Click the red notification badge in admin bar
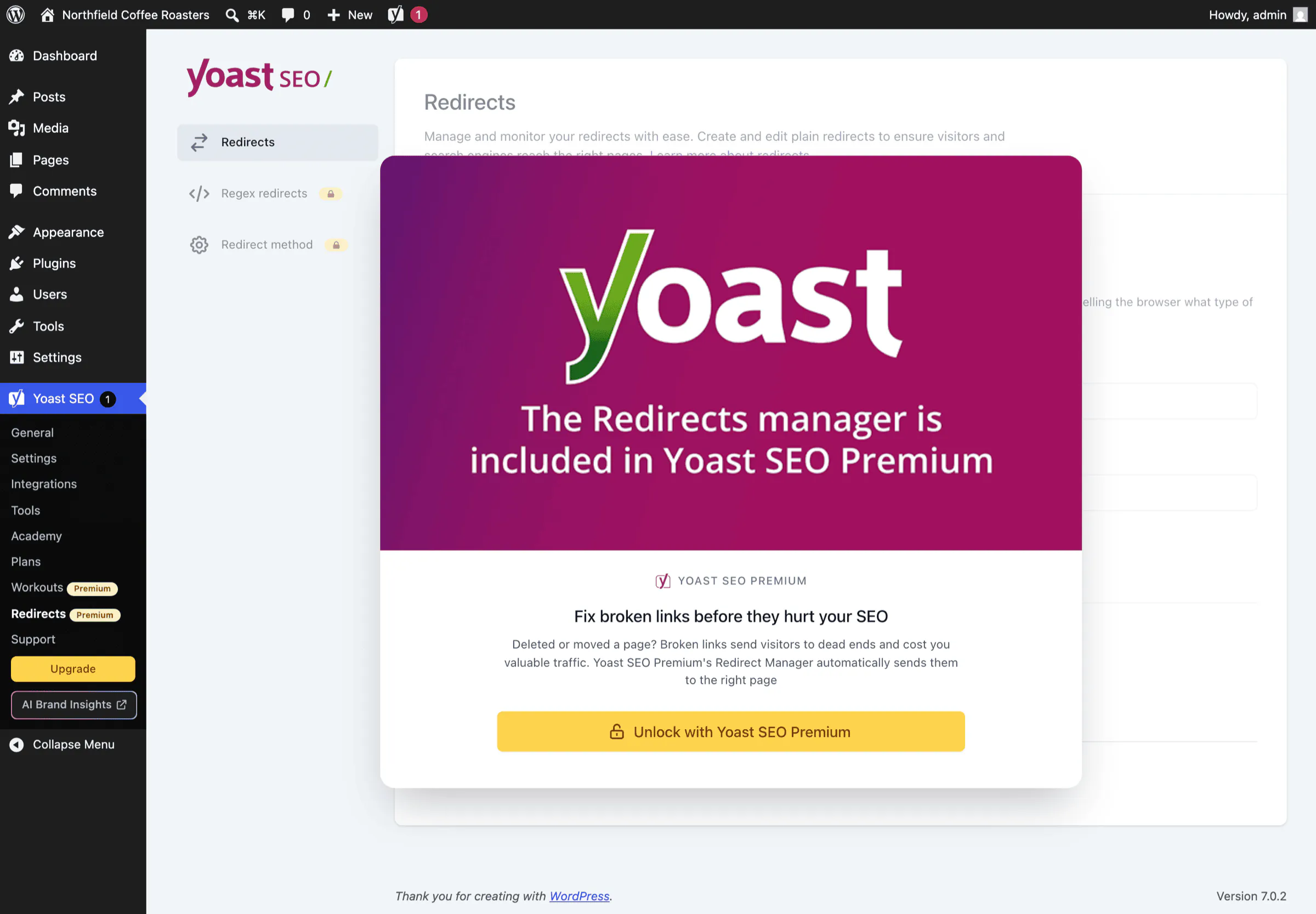 click(x=418, y=15)
